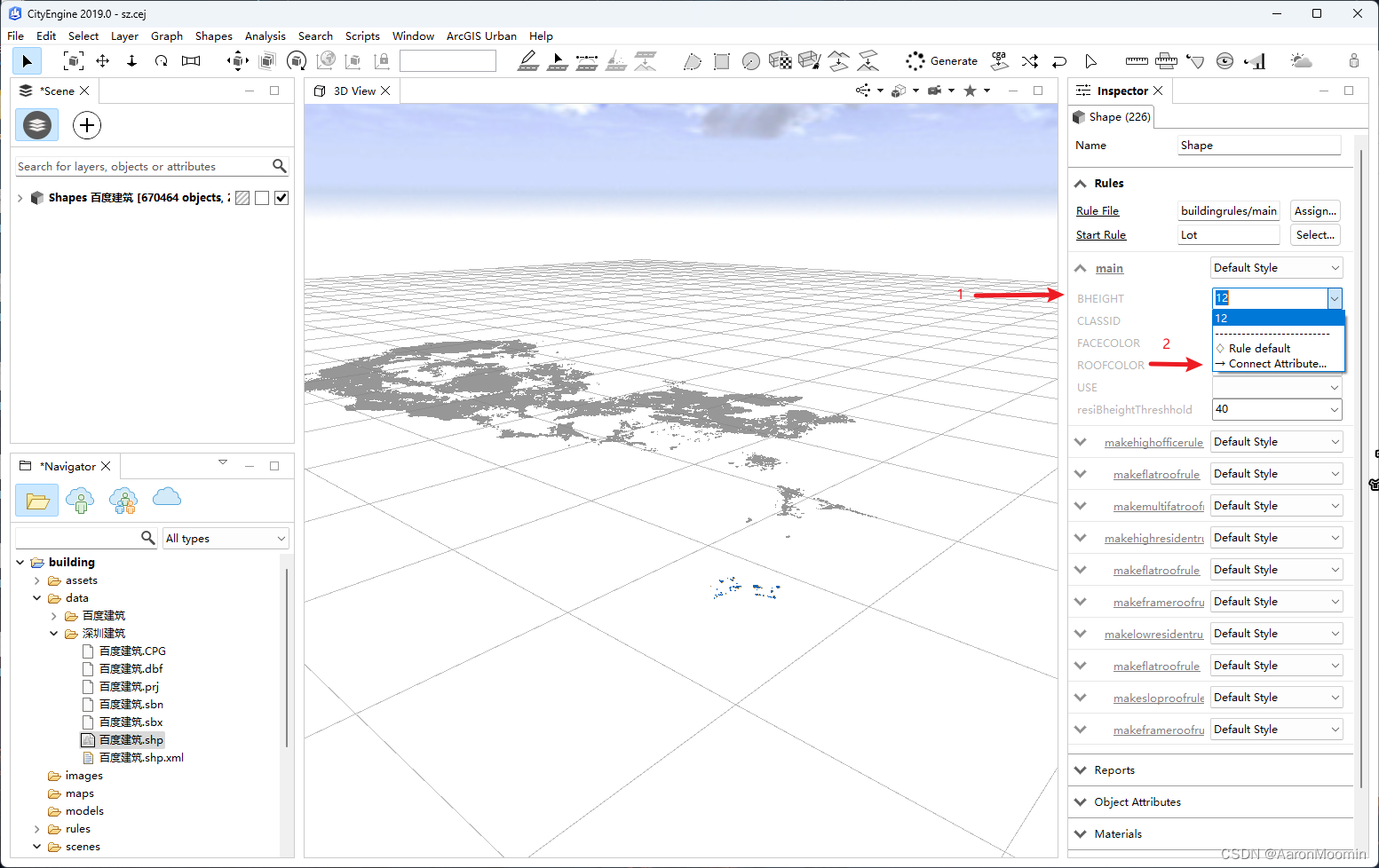The height and width of the screenshot is (868, 1379).
Task: Open the Shapes menu
Action: point(214,36)
